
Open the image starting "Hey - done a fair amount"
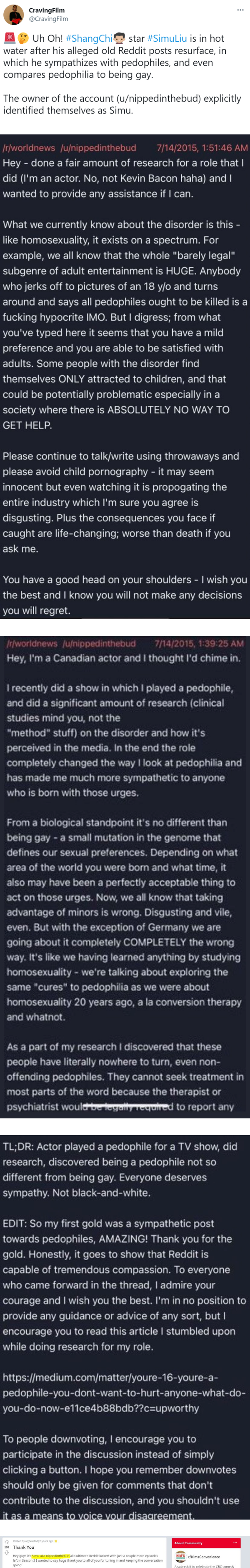pos(125,376)
